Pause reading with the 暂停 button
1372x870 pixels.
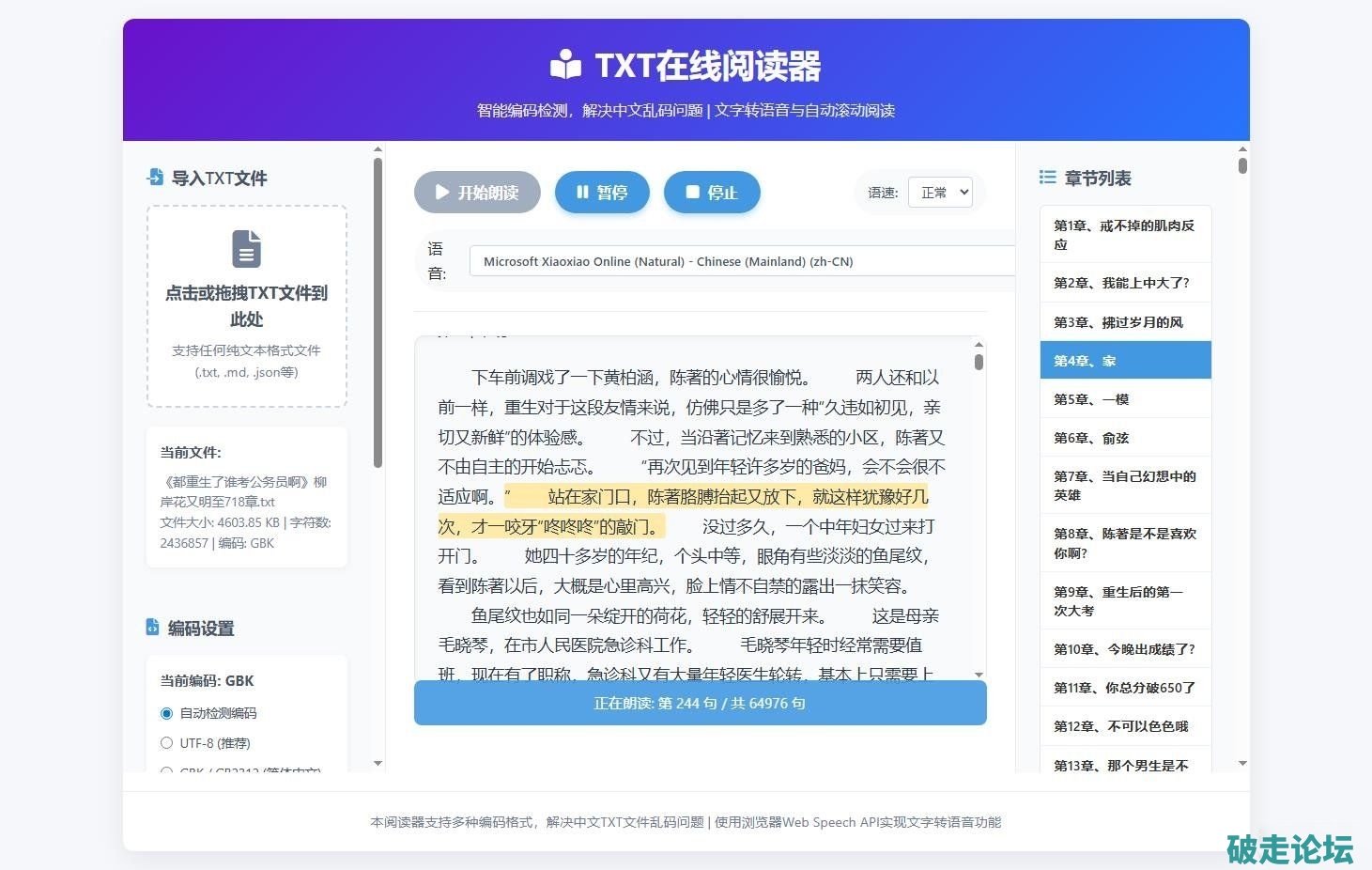(x=602, y=193)
